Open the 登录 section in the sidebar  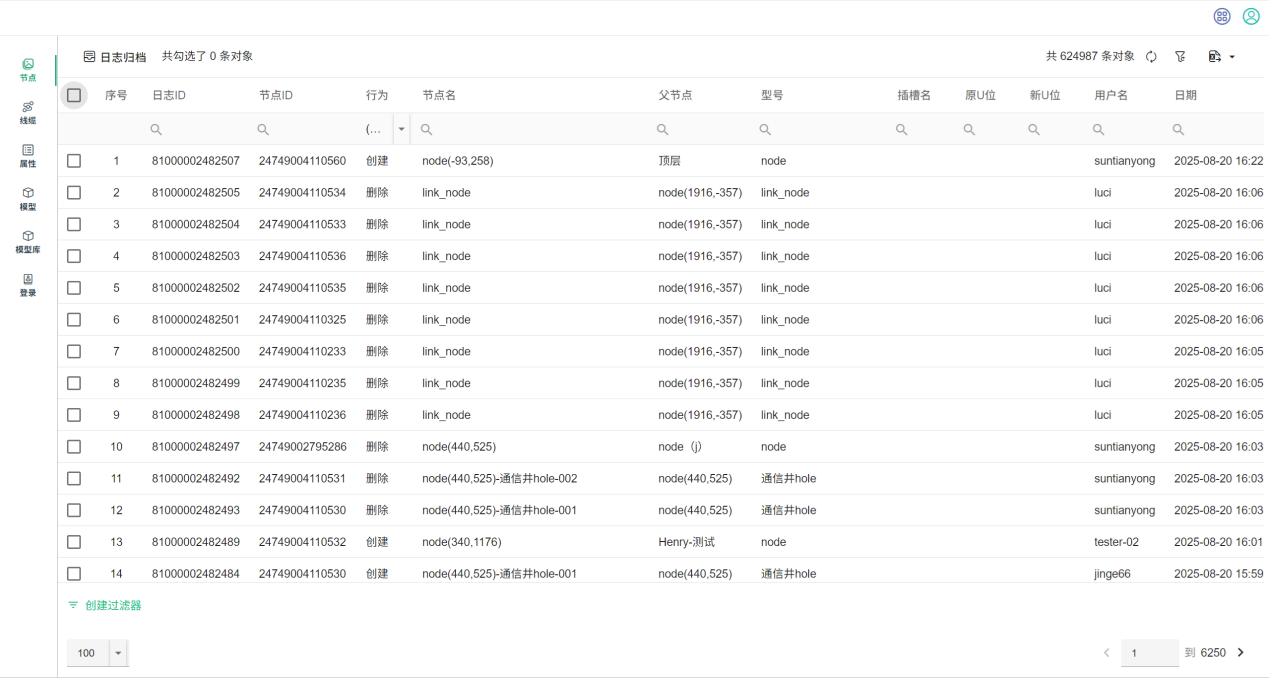point(28,285)
